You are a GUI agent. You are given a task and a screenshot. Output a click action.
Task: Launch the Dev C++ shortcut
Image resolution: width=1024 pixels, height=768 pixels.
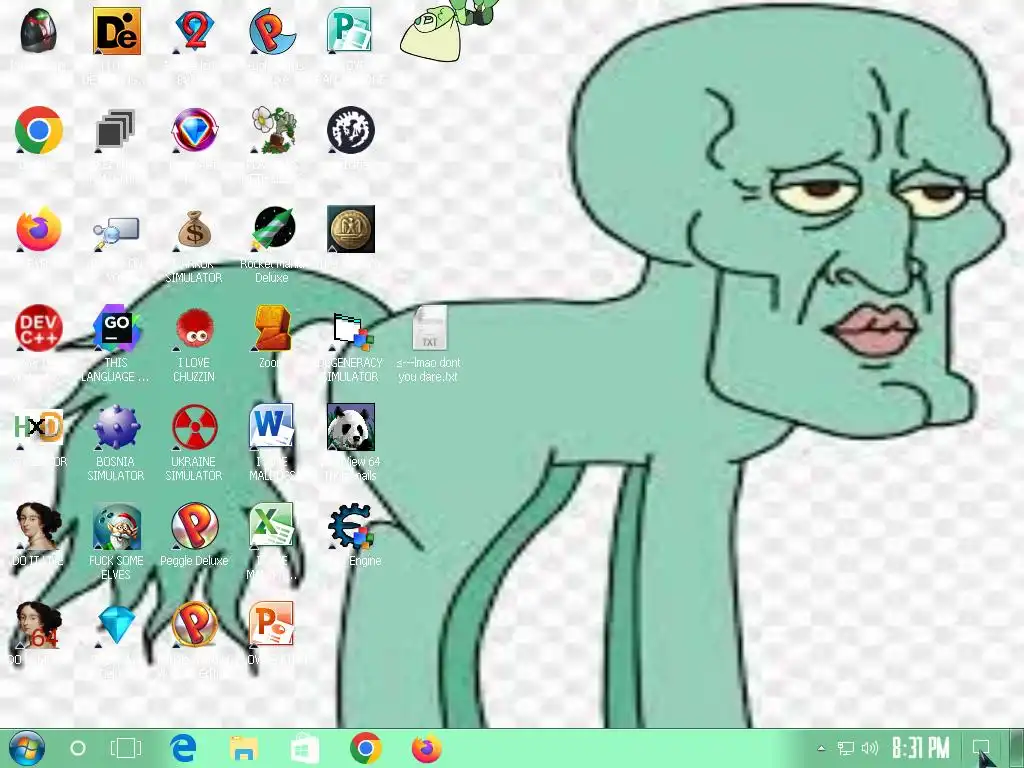point(39,328)
